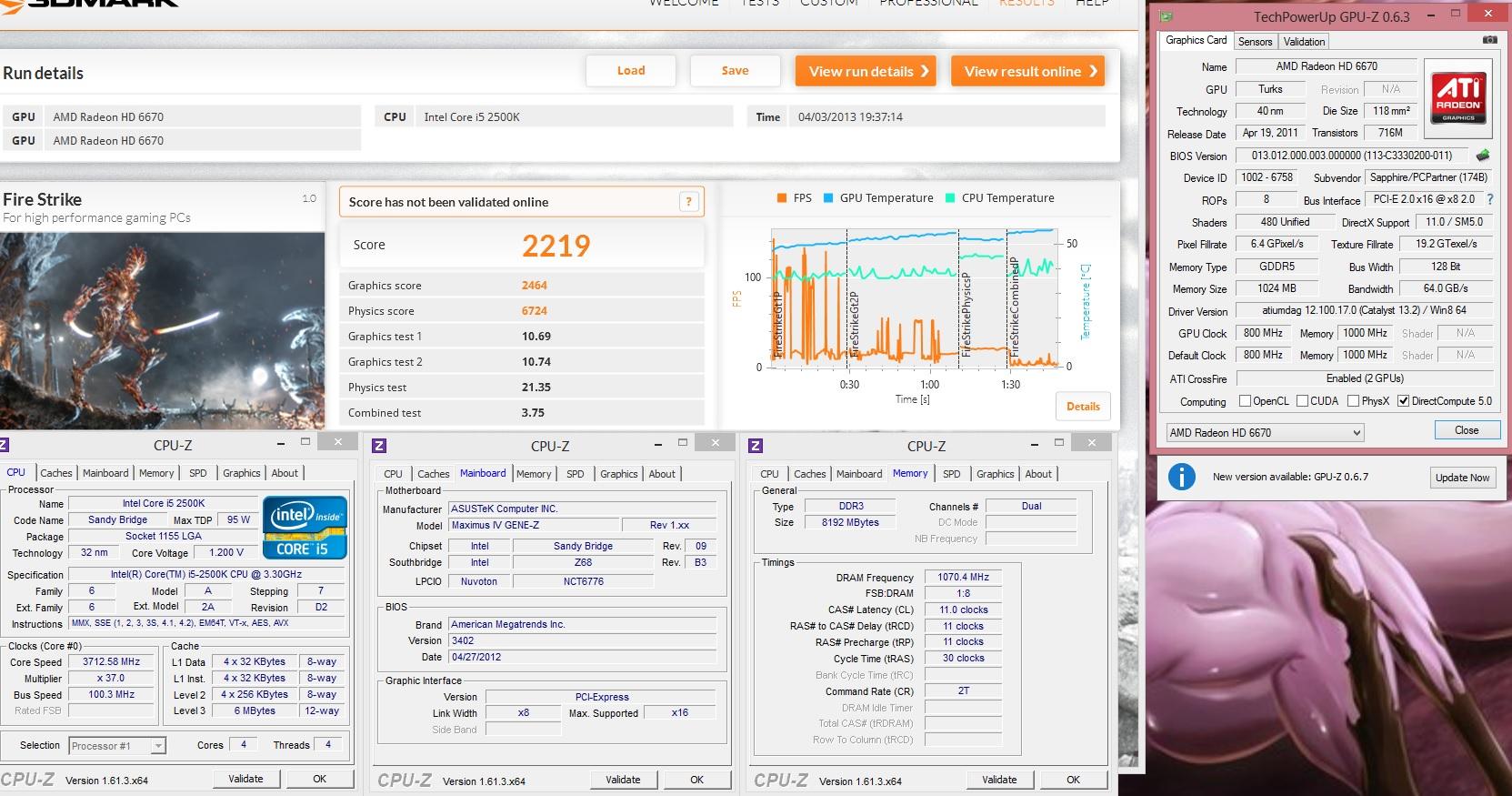
Task: Click the BIOS Version field in GPU-Z
Action: click(x=1351, y=156)
